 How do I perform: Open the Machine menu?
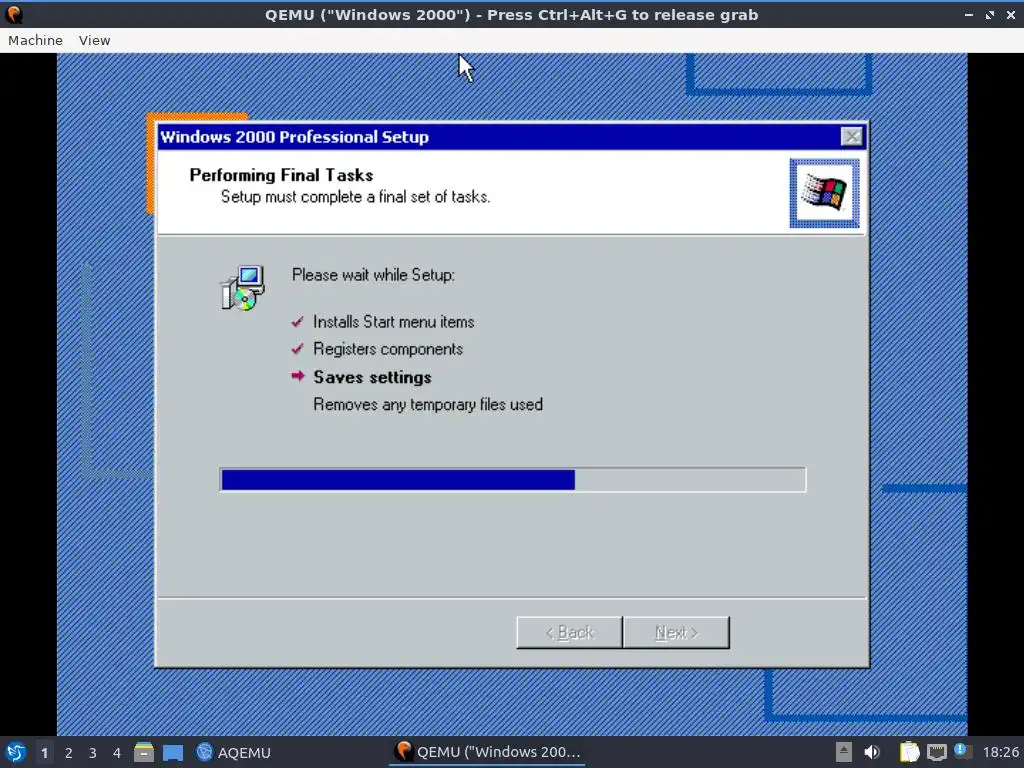click(35, 40)
